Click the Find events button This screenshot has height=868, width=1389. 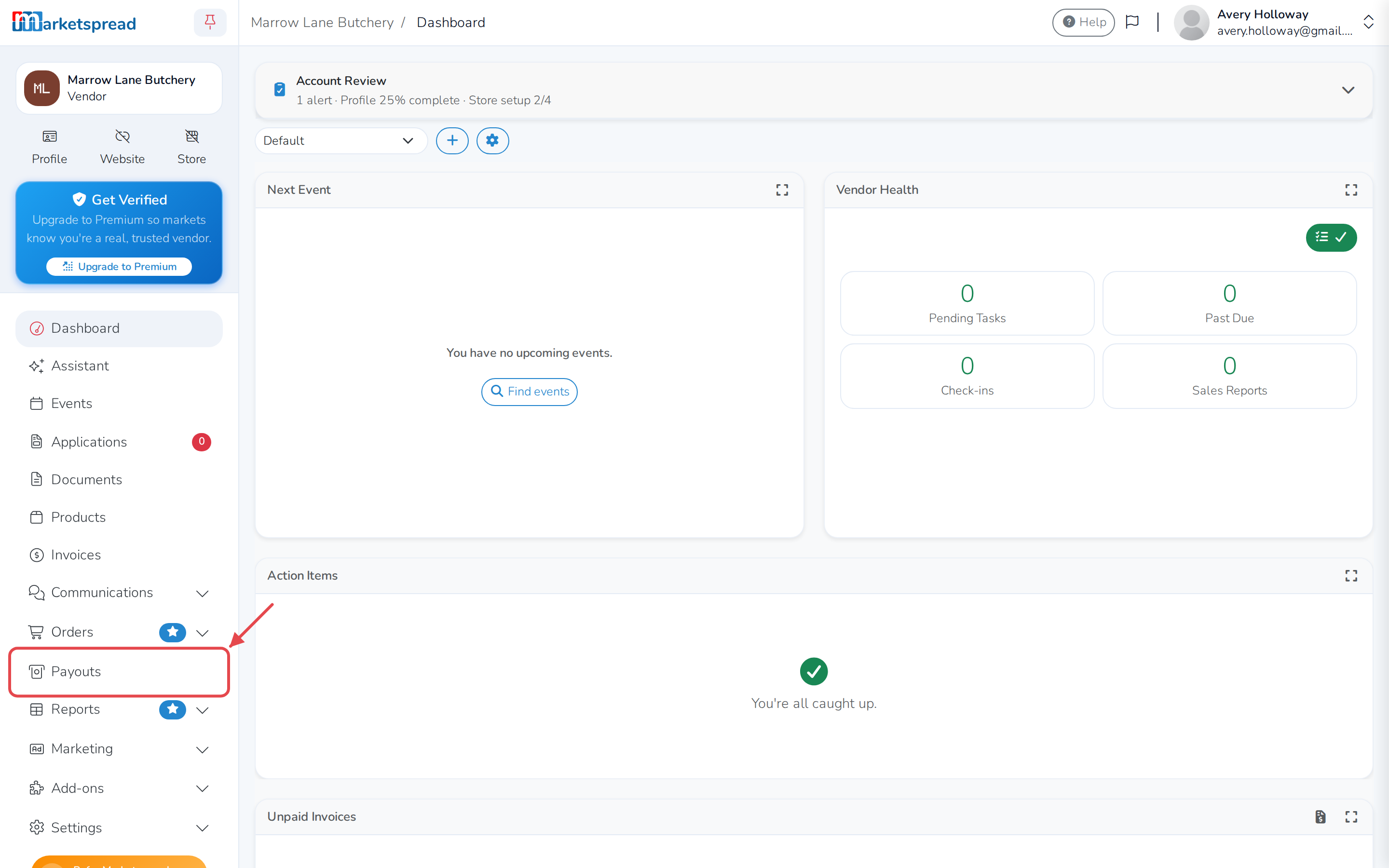pyautogui.click(x=529, y=392)
